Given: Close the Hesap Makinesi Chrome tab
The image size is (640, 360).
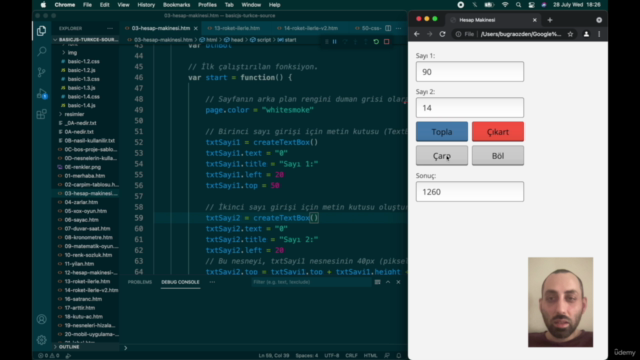Looking at the screenshot, I should [x=535, y=20].
